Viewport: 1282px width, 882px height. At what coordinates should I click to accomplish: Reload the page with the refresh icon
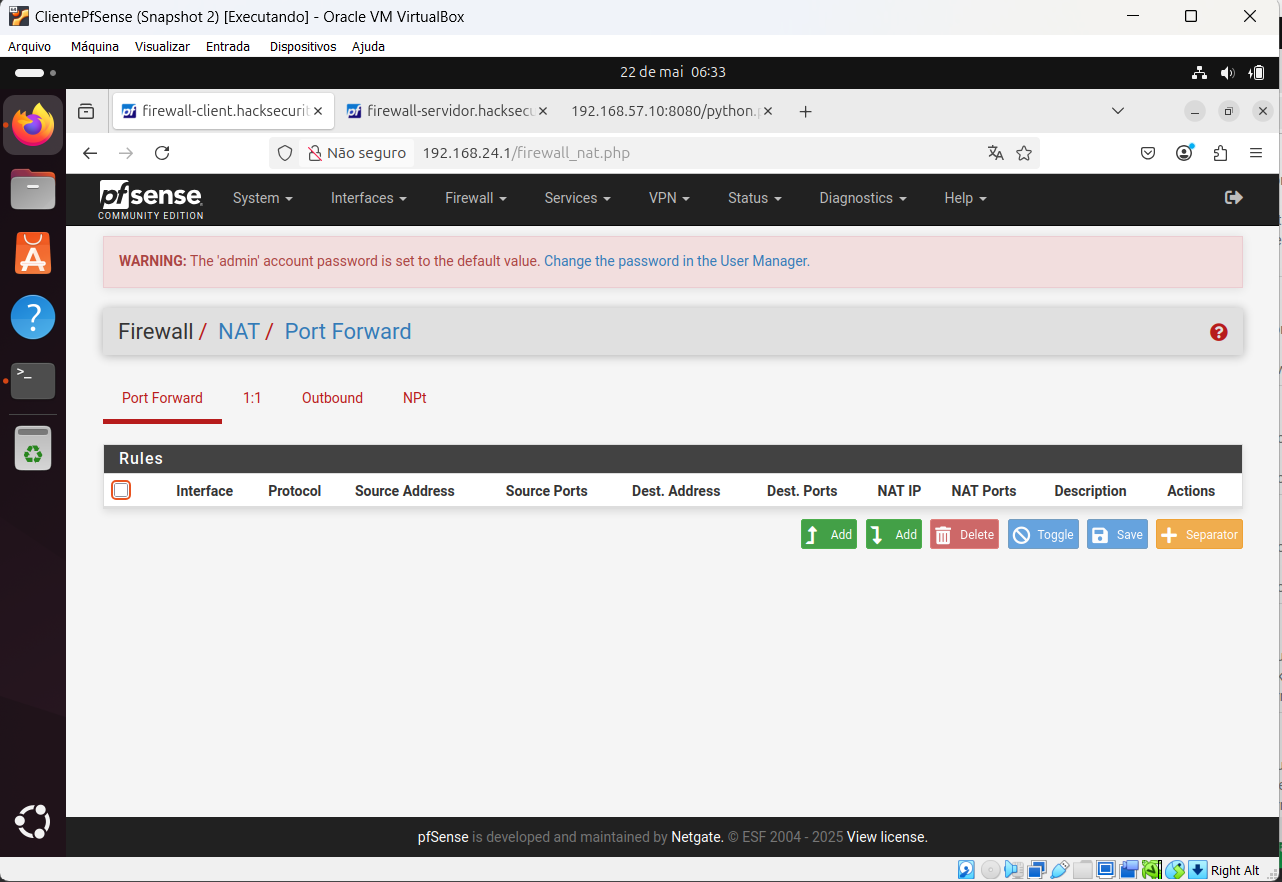pos(162,153)
